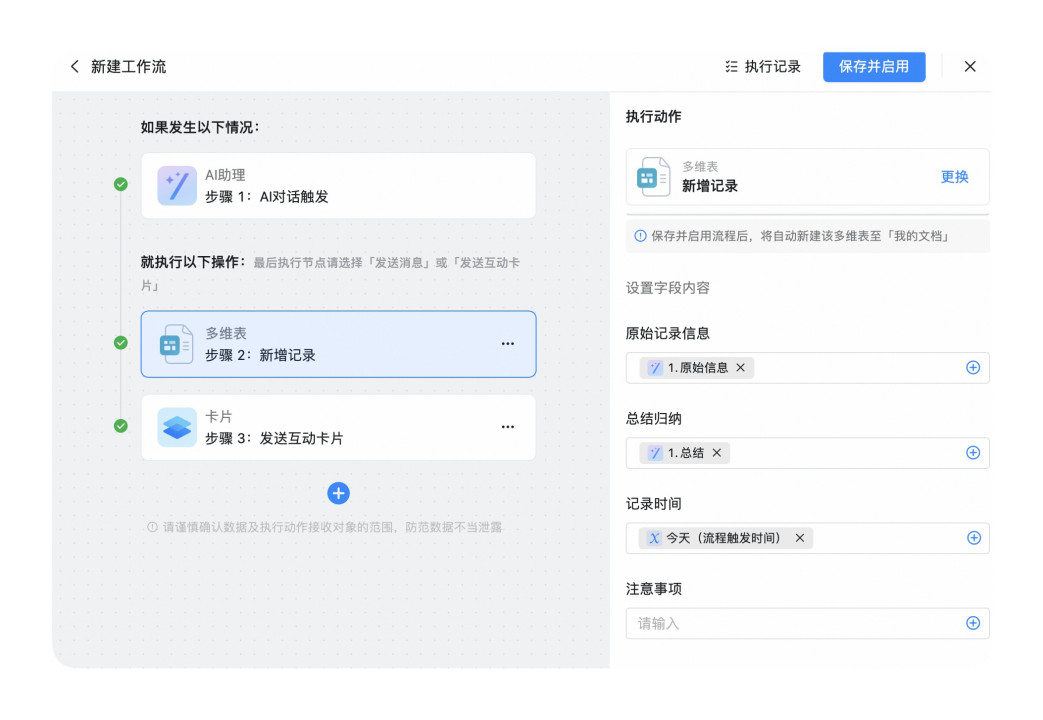Click the 多维表 icon in 执行动作 panel
This screenshot has height=720, width=1043.
tap(653, 177)
